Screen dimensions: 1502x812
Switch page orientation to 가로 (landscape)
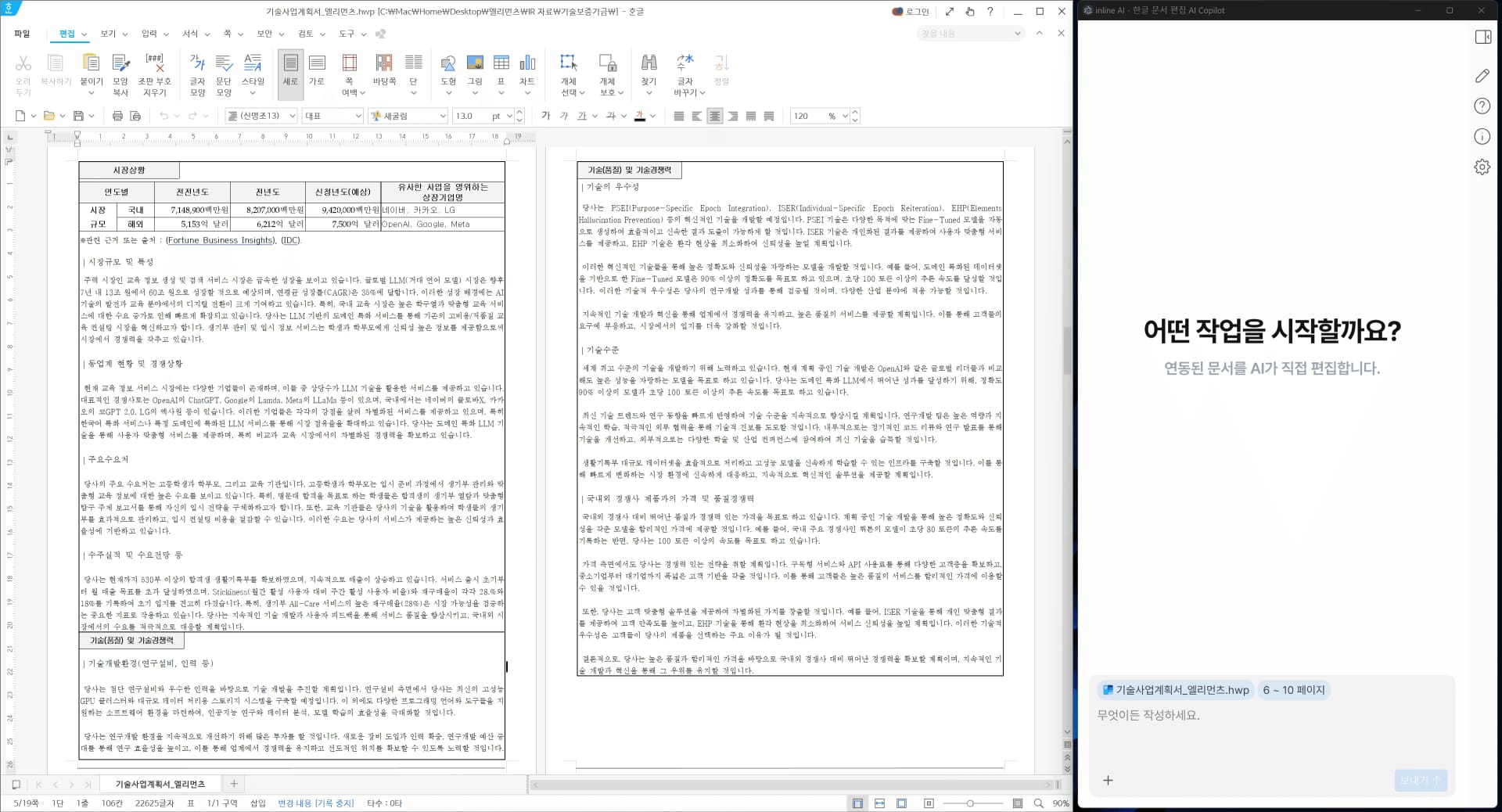(317, 74)
